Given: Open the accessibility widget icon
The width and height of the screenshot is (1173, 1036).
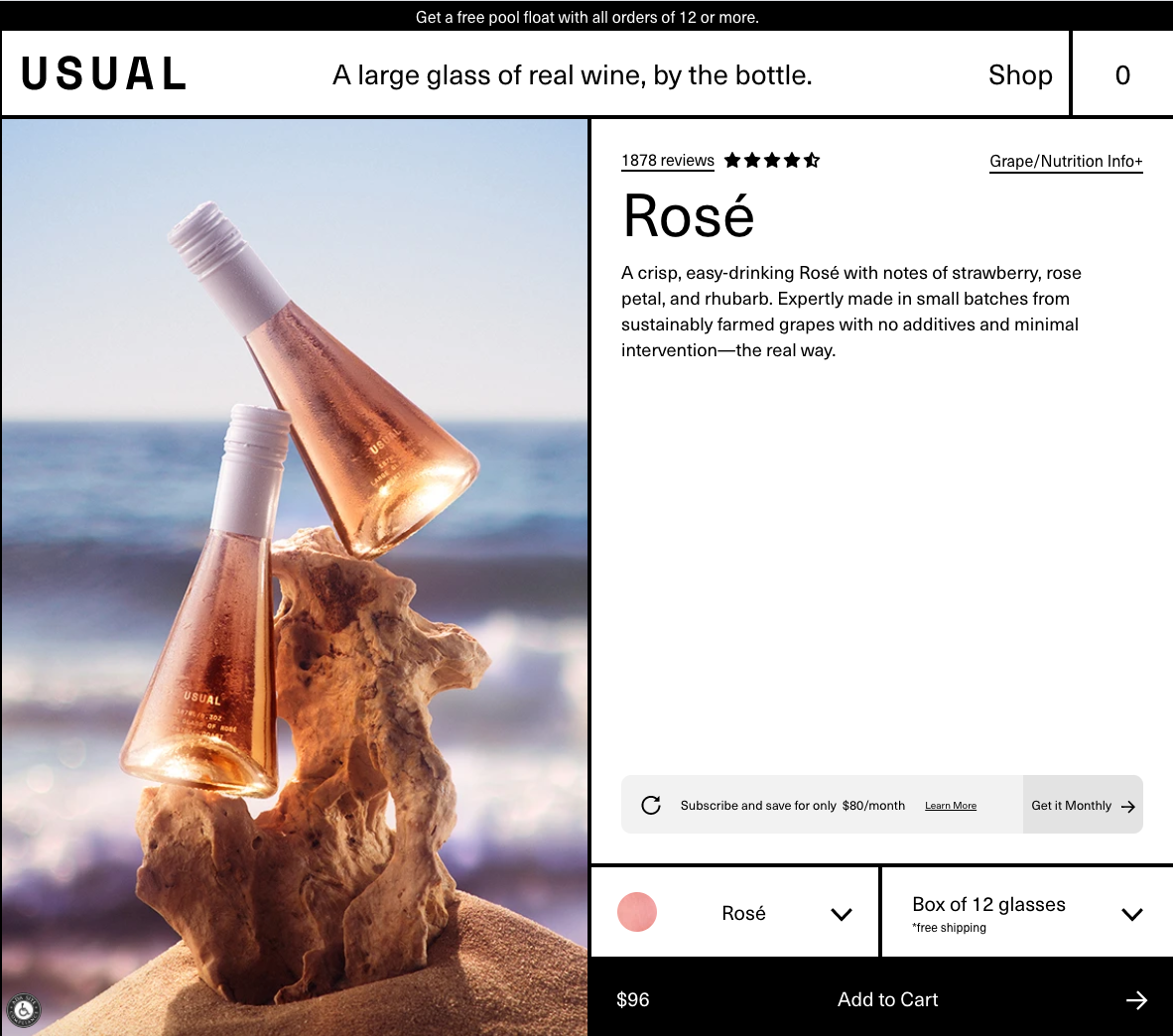Looking at the screenshot, I should [23, 1011].
